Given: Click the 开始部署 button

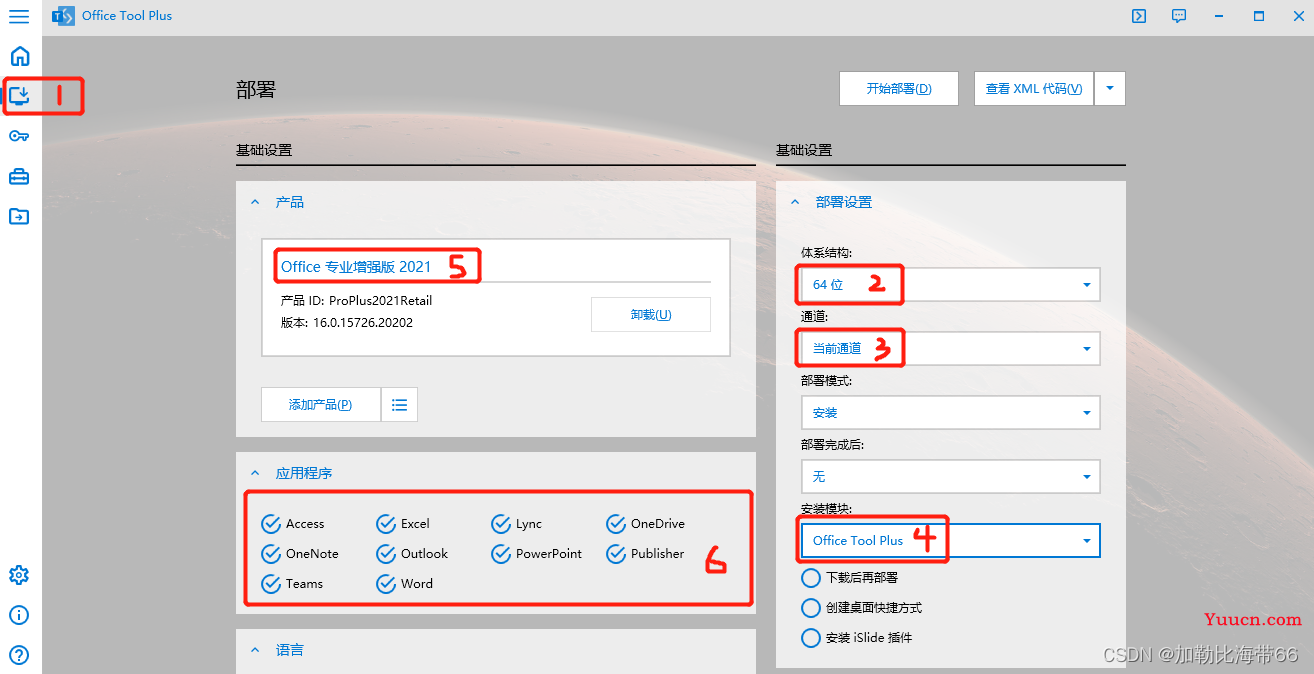Looking at the screenshot, I should pos(899,89).
